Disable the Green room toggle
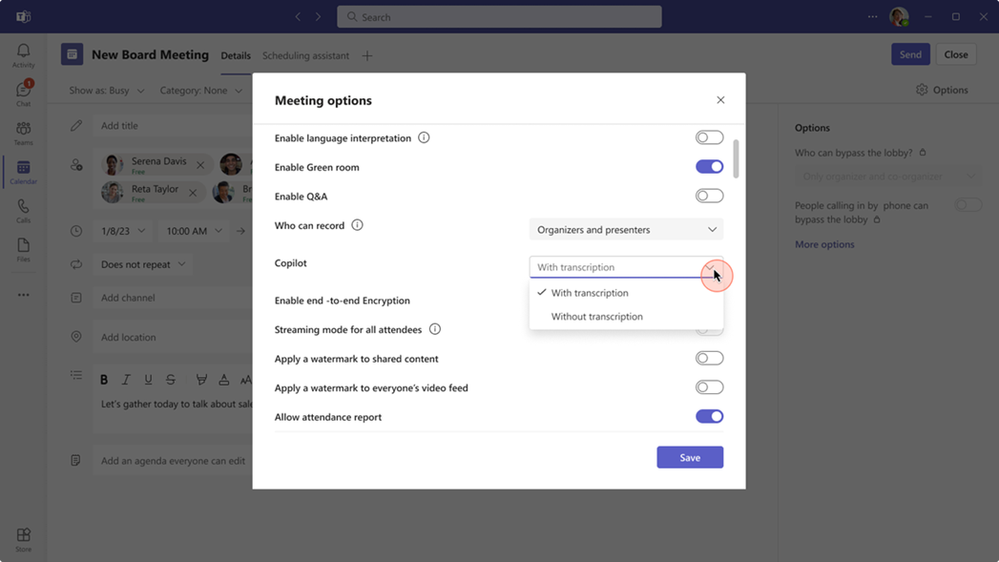This screenshot has height=562, width=999. [x=709, y=167]
